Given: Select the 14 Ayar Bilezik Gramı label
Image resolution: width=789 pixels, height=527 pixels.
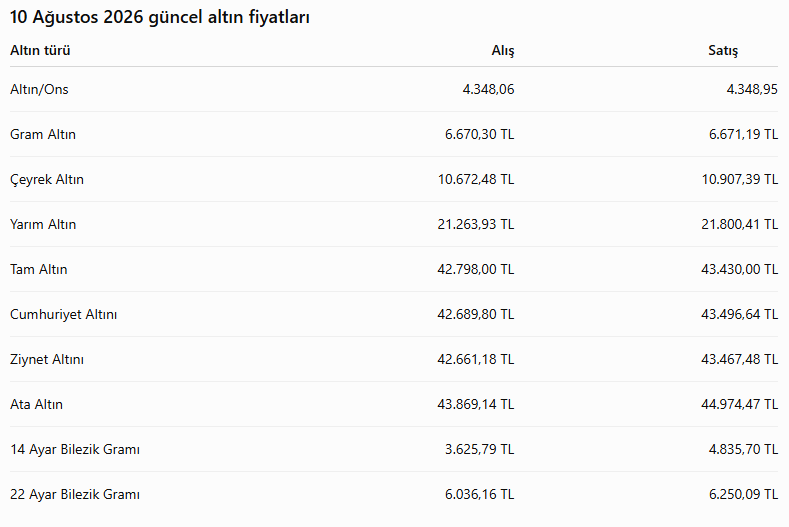Looking at the screenshot, I should click(75, 449).
